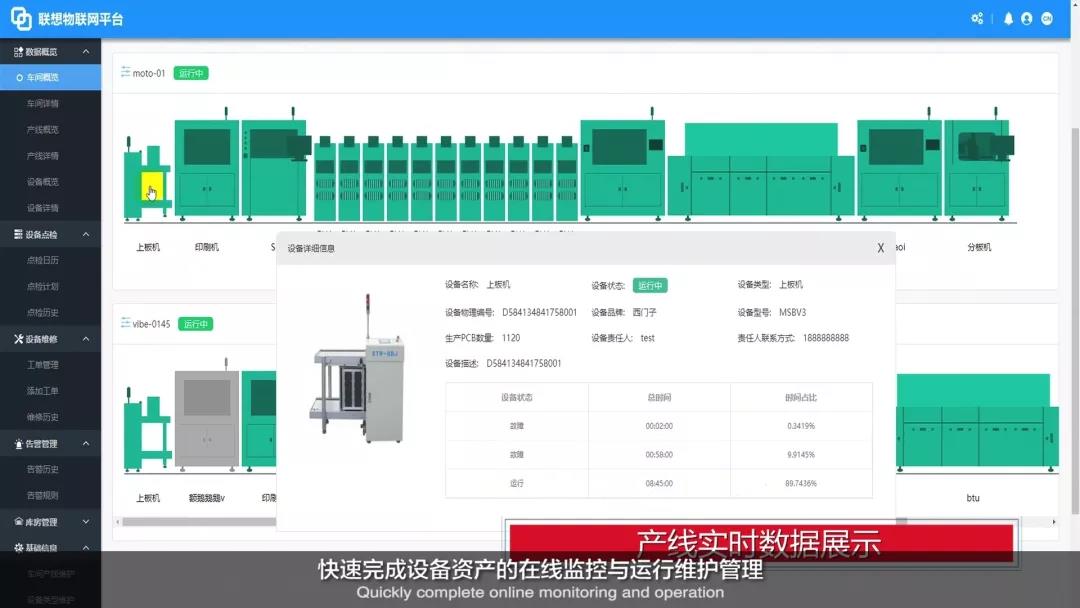
Task: Click the 西门子 brand value
Action: (645, 313)
